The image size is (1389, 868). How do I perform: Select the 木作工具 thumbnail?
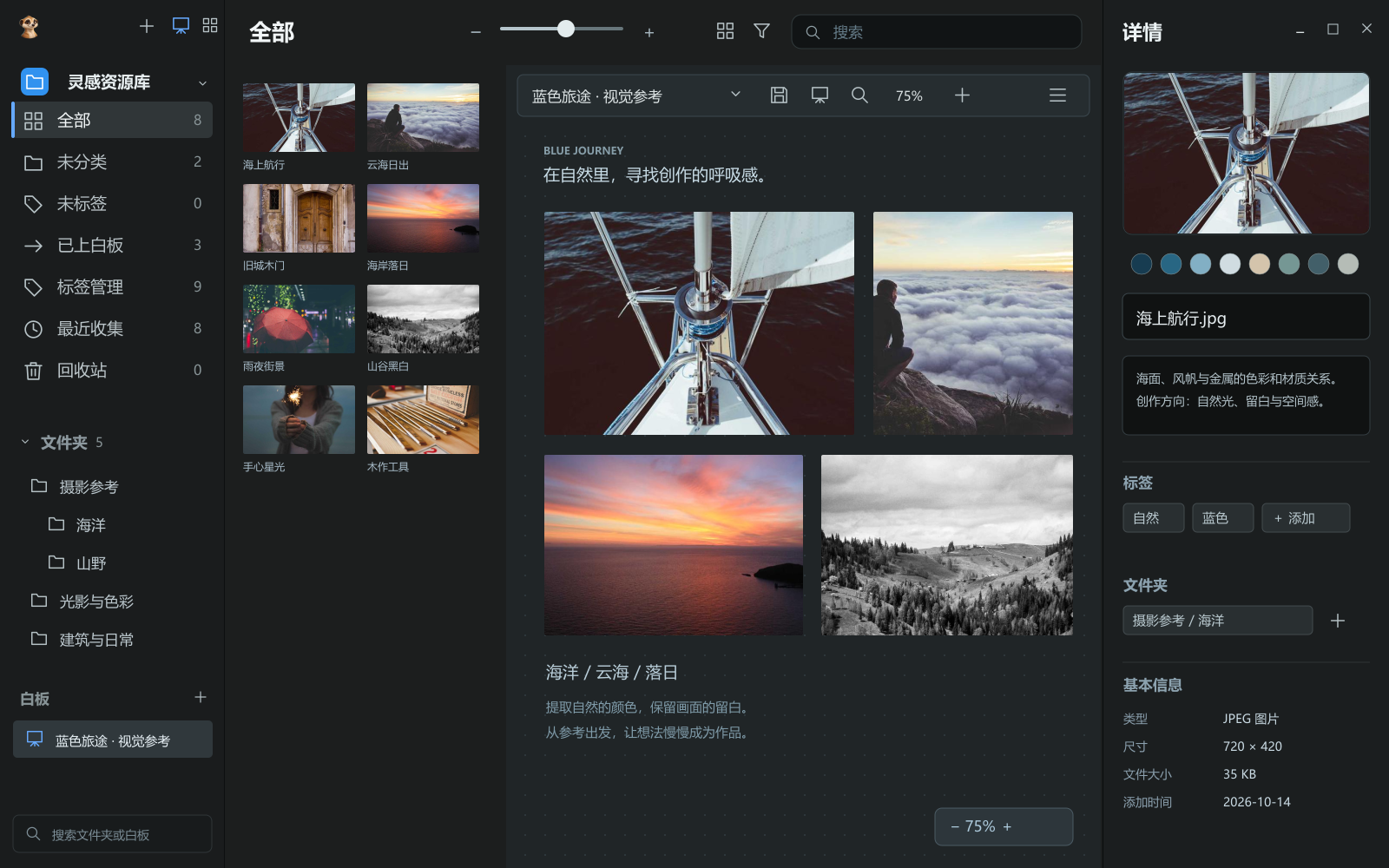point(423,419)
